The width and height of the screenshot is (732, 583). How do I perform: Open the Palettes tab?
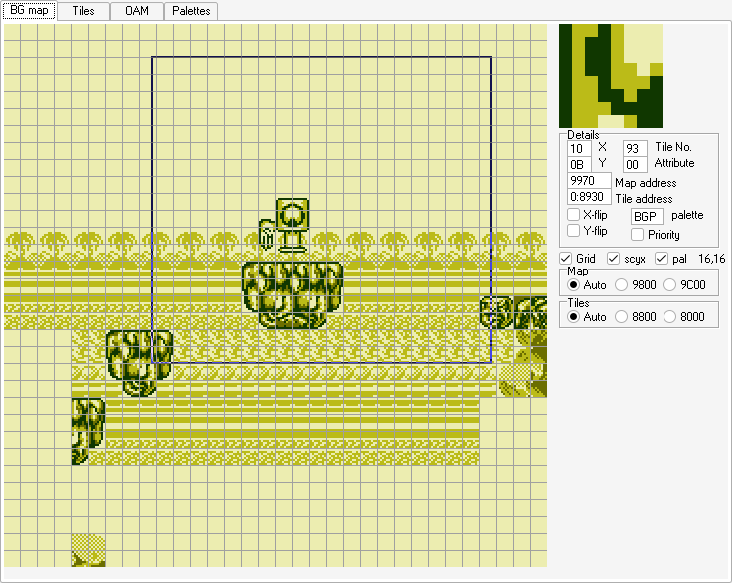point(191,11)
